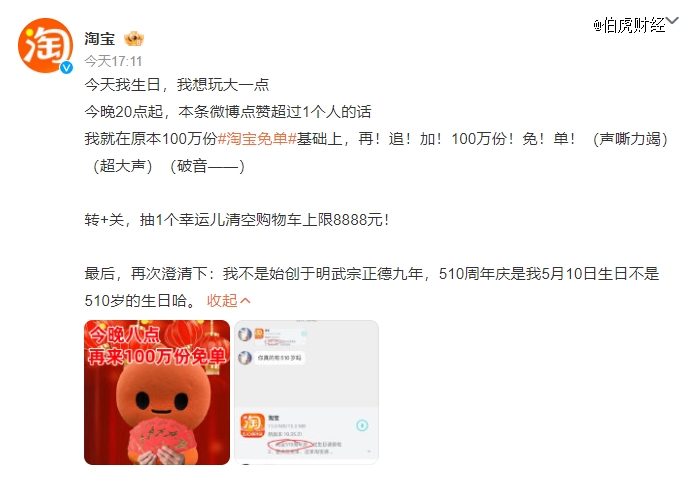
Task: Open the post timestamp 今天17:11
Action: click(113, 61)
